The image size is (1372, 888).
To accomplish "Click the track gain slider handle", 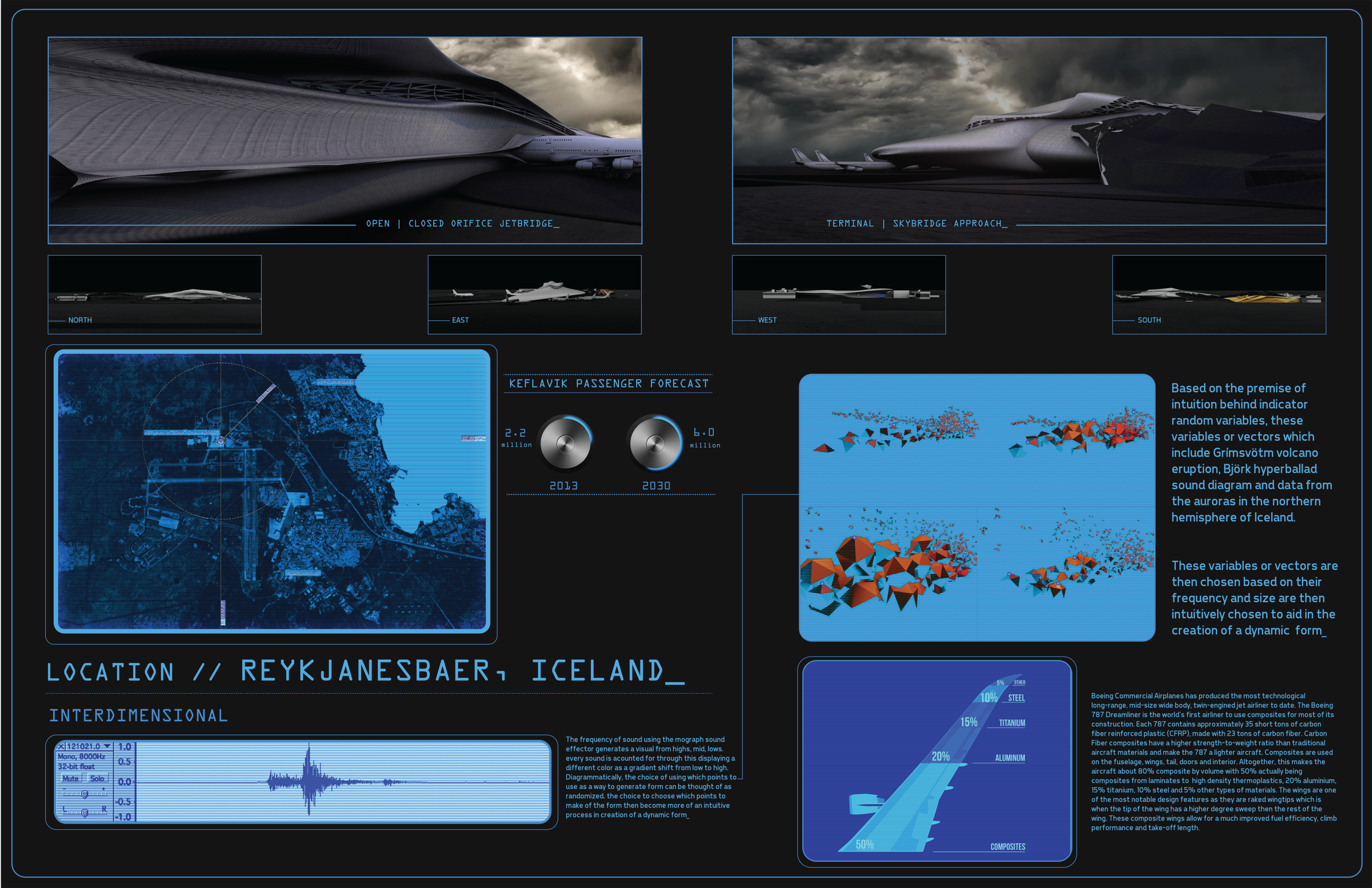I will tap(85, 795).
